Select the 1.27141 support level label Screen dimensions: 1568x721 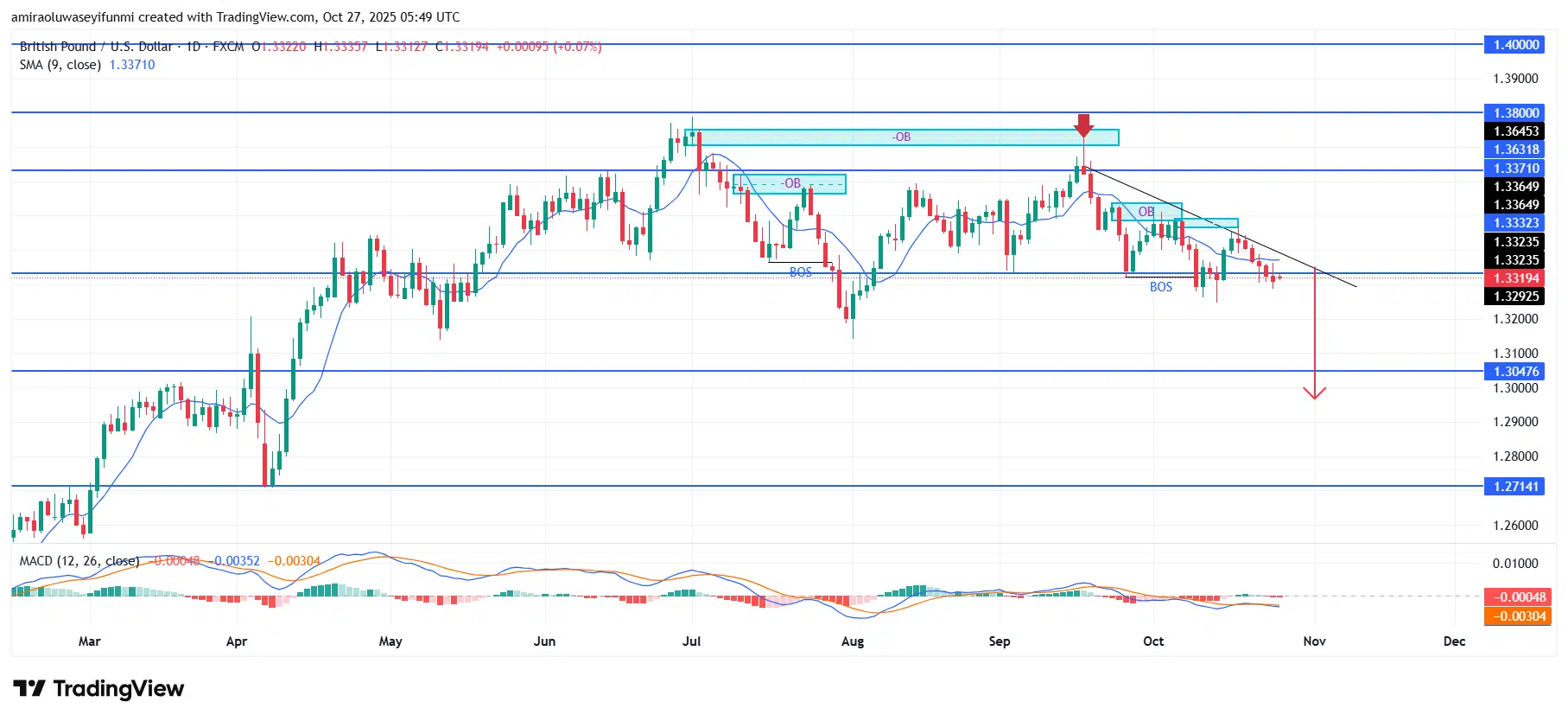(1516, 487)
